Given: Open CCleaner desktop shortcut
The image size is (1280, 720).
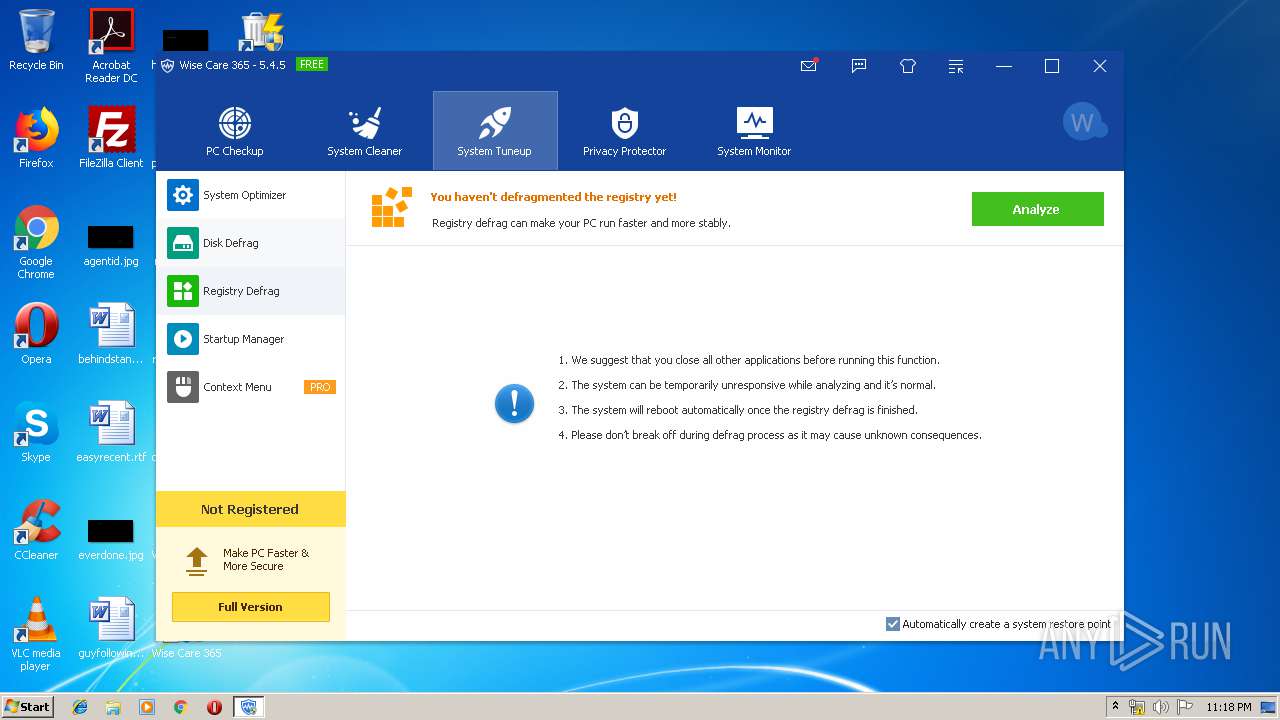Looking at the screenshot, I should (36, 529).
